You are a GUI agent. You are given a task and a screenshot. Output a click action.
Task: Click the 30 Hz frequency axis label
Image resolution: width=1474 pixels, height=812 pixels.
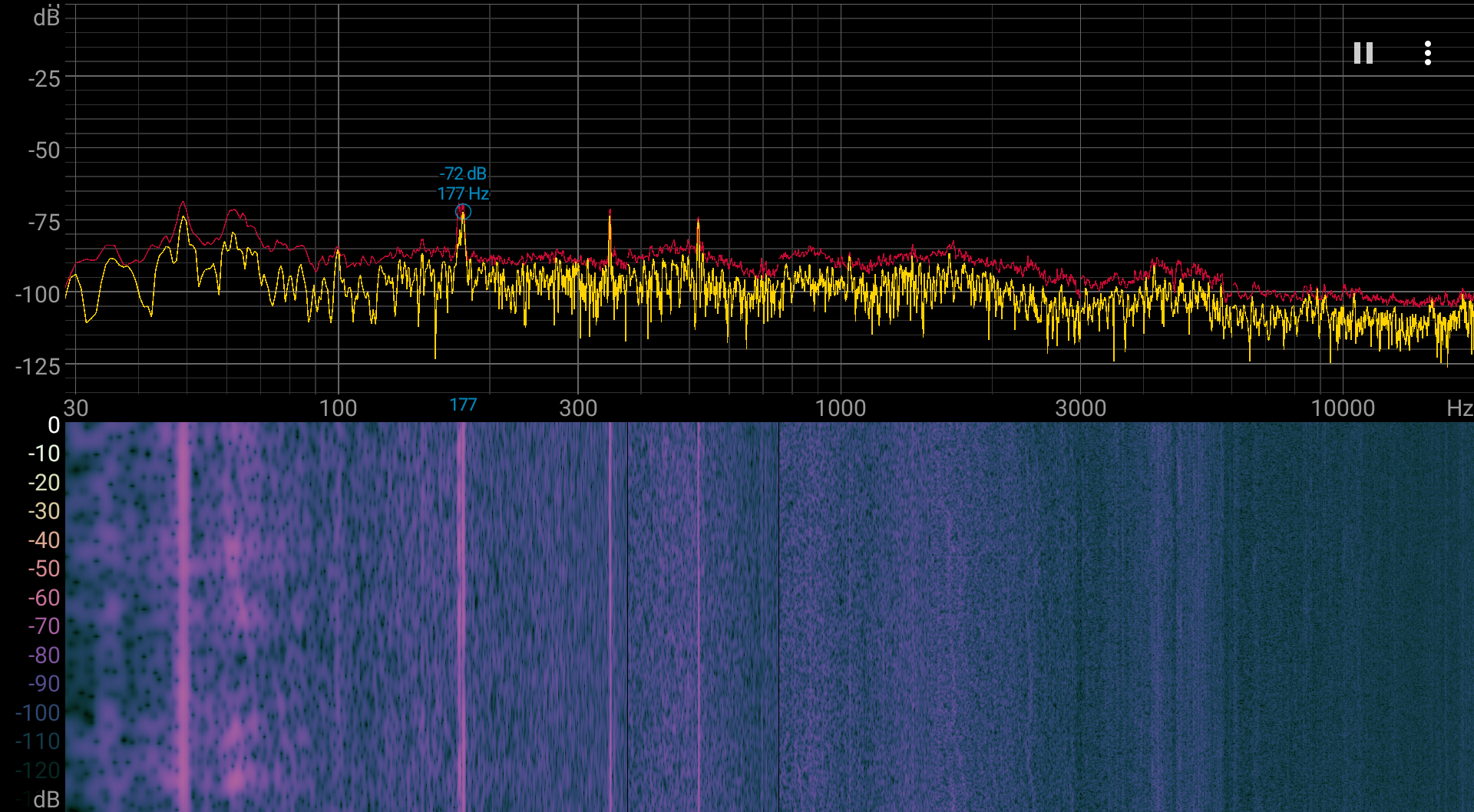[x=76, y=408]
